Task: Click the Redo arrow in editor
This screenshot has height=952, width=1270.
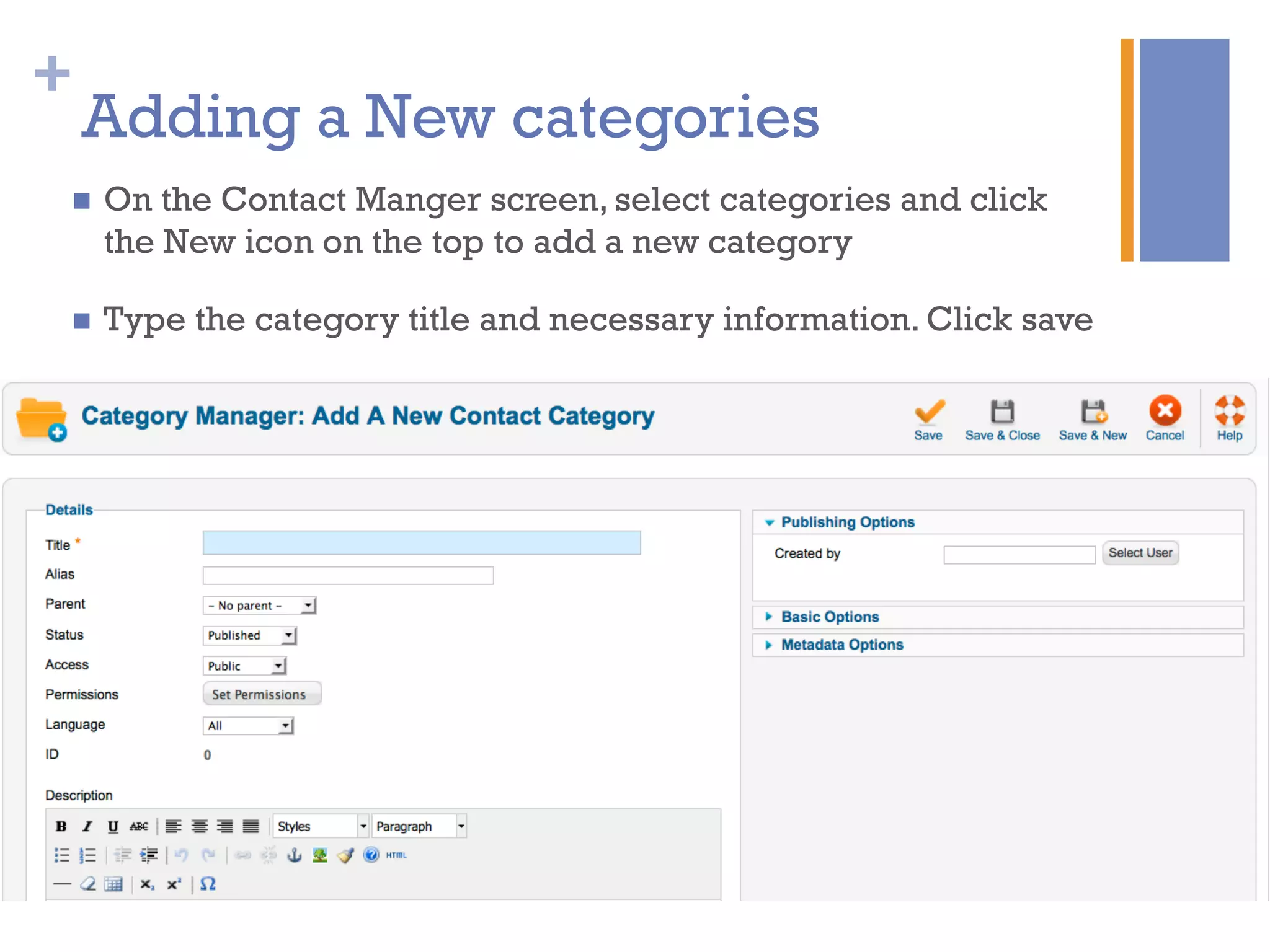Action: (x=208, y=855)
